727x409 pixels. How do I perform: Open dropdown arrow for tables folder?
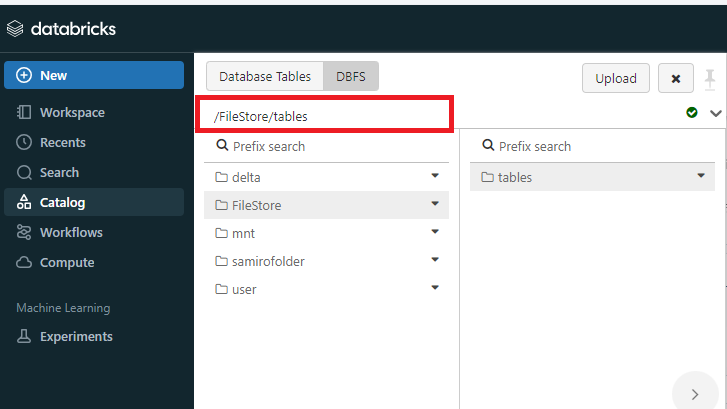tap(702, 176)
